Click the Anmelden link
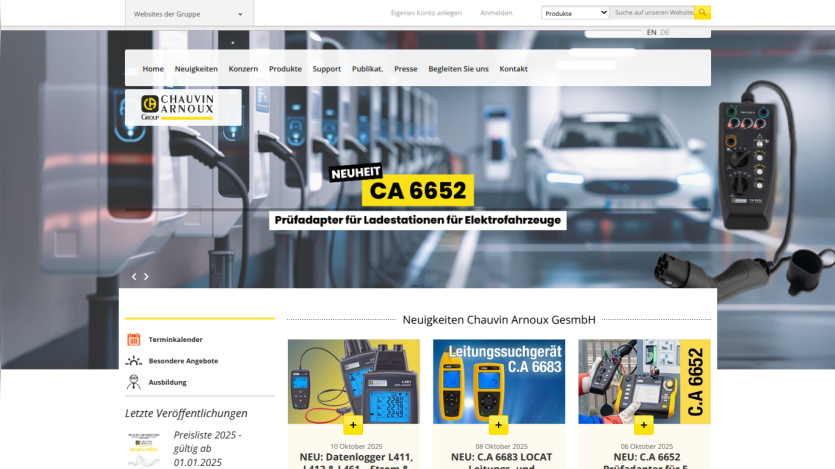This screenshot has width=835, height=469. coord(496,13)
